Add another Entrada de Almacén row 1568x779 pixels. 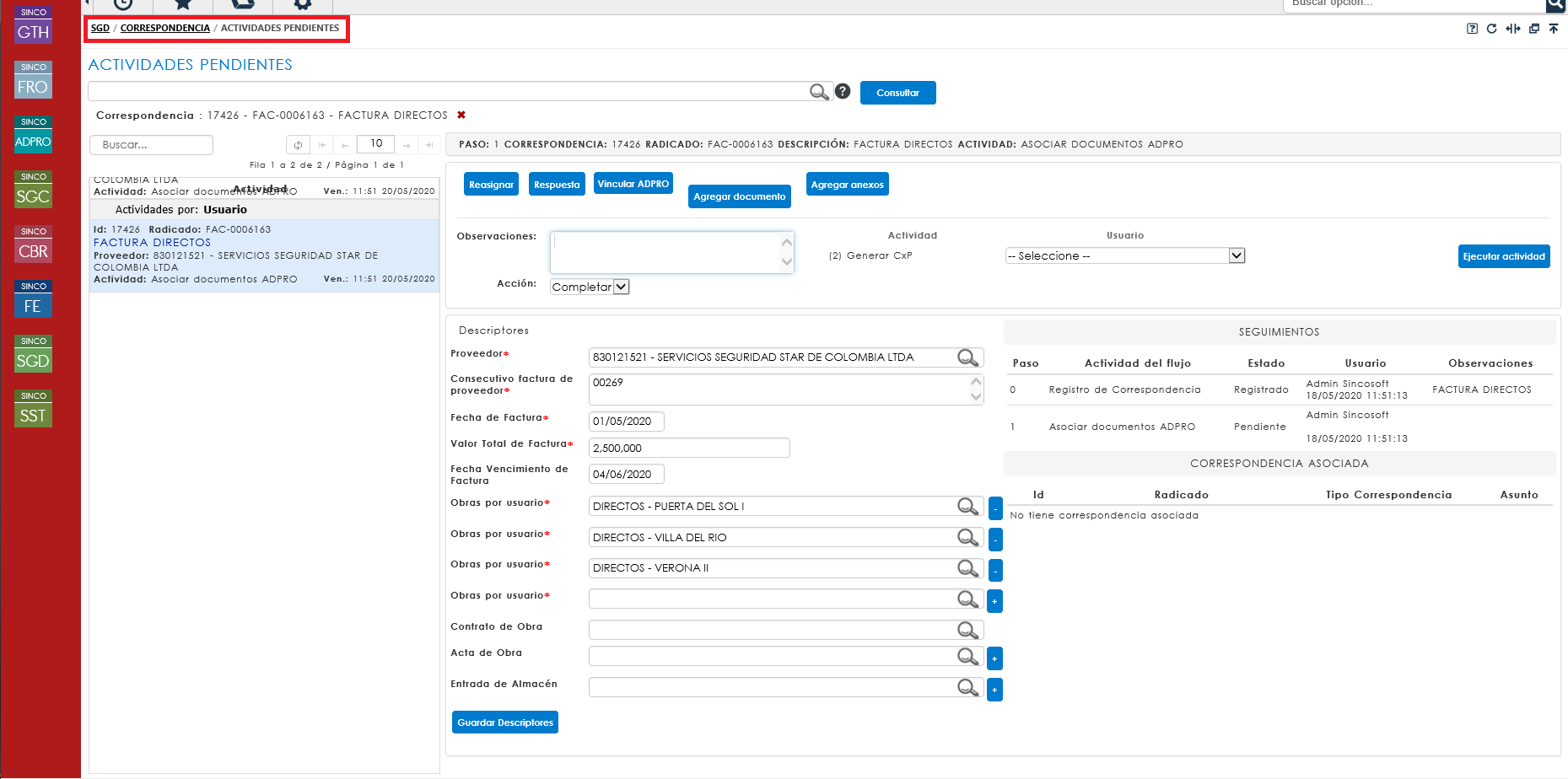pyautogui.click(x=995, y=690)
